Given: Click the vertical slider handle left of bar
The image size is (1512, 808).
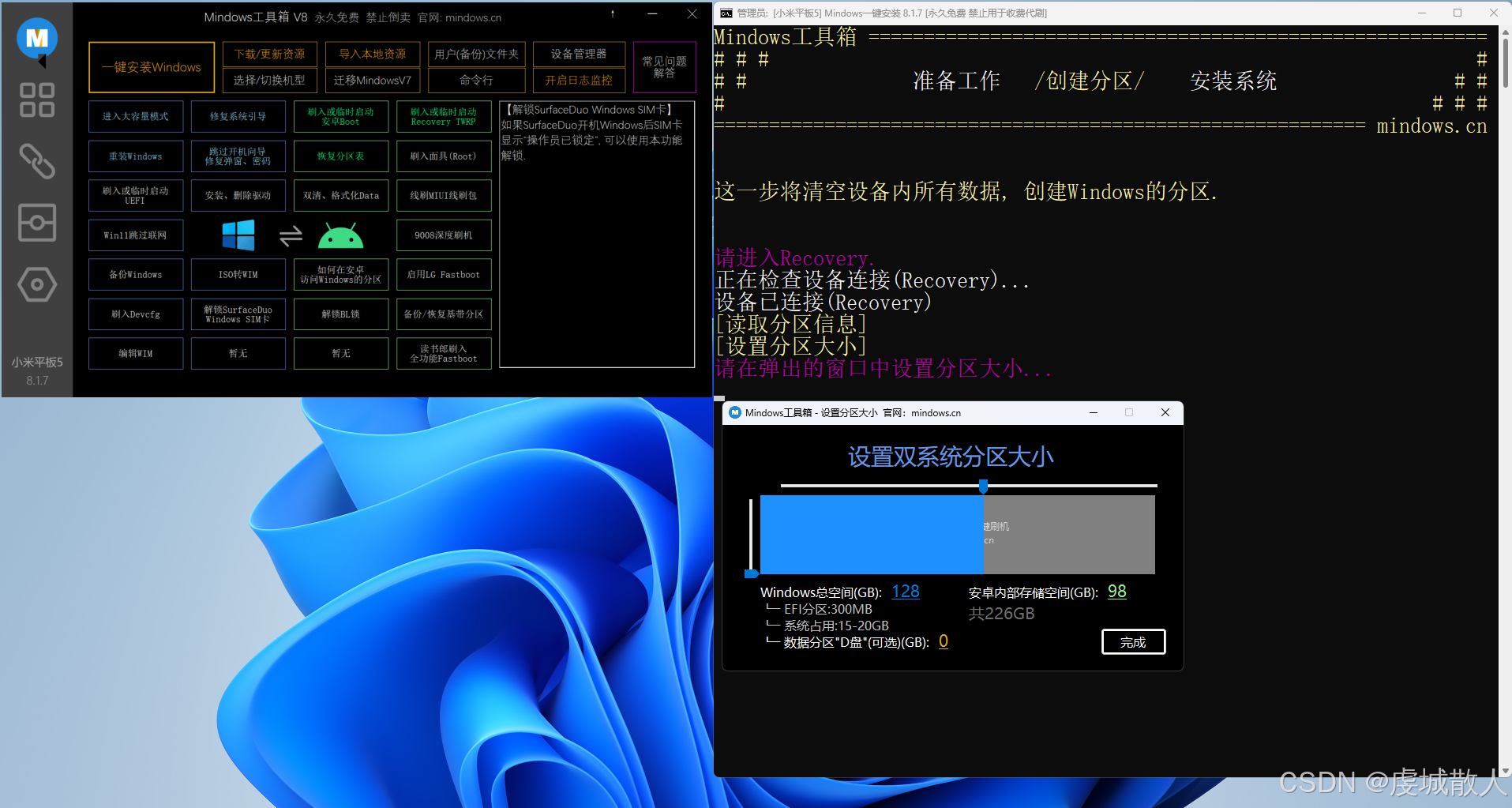Looking at the screenshot, I should pos(752,573).
